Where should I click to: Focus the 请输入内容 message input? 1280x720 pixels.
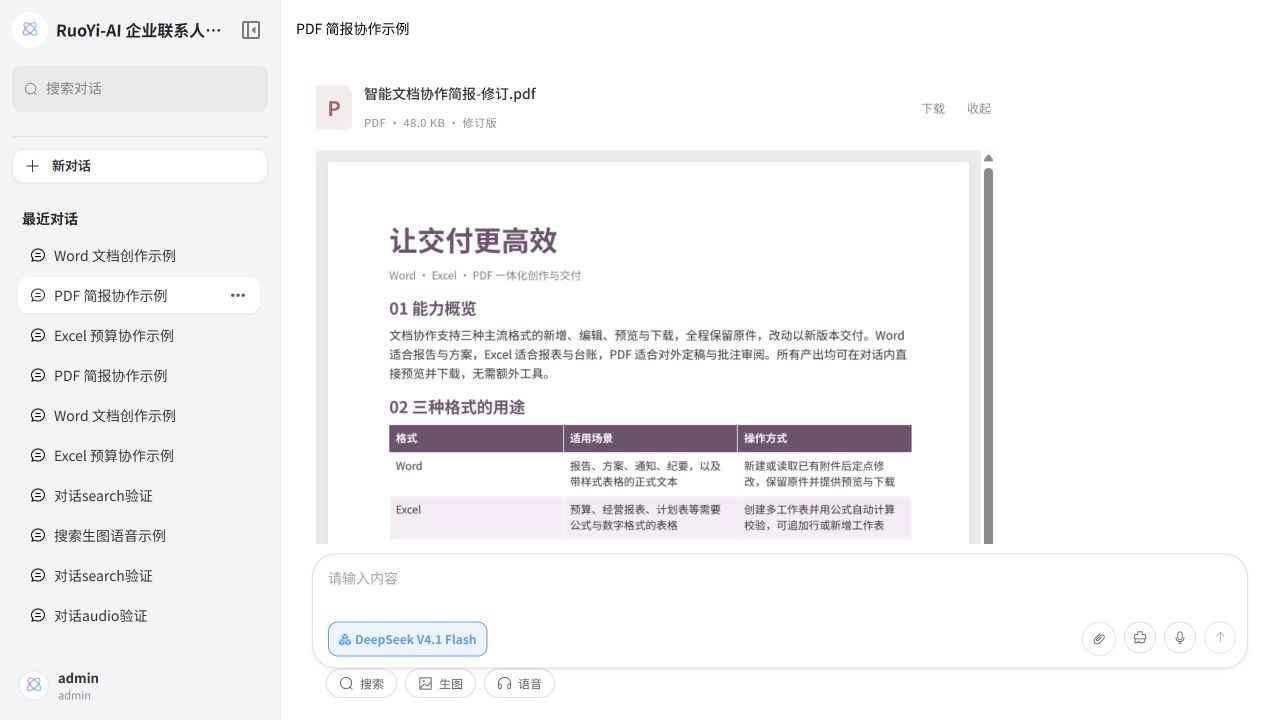(x=780, y=579)
